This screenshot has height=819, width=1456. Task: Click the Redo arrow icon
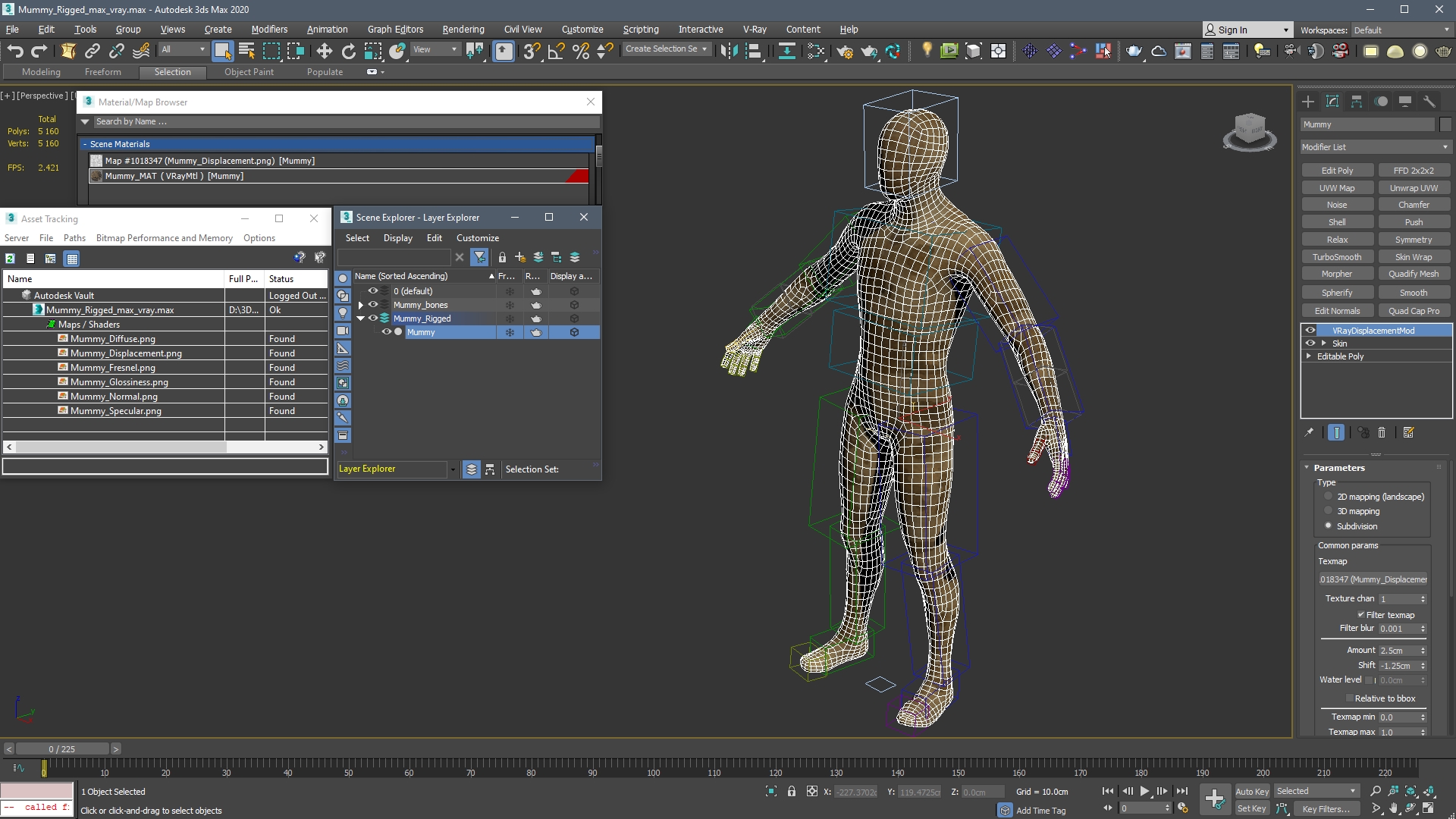pyautogui.click(x=39, y=51)
